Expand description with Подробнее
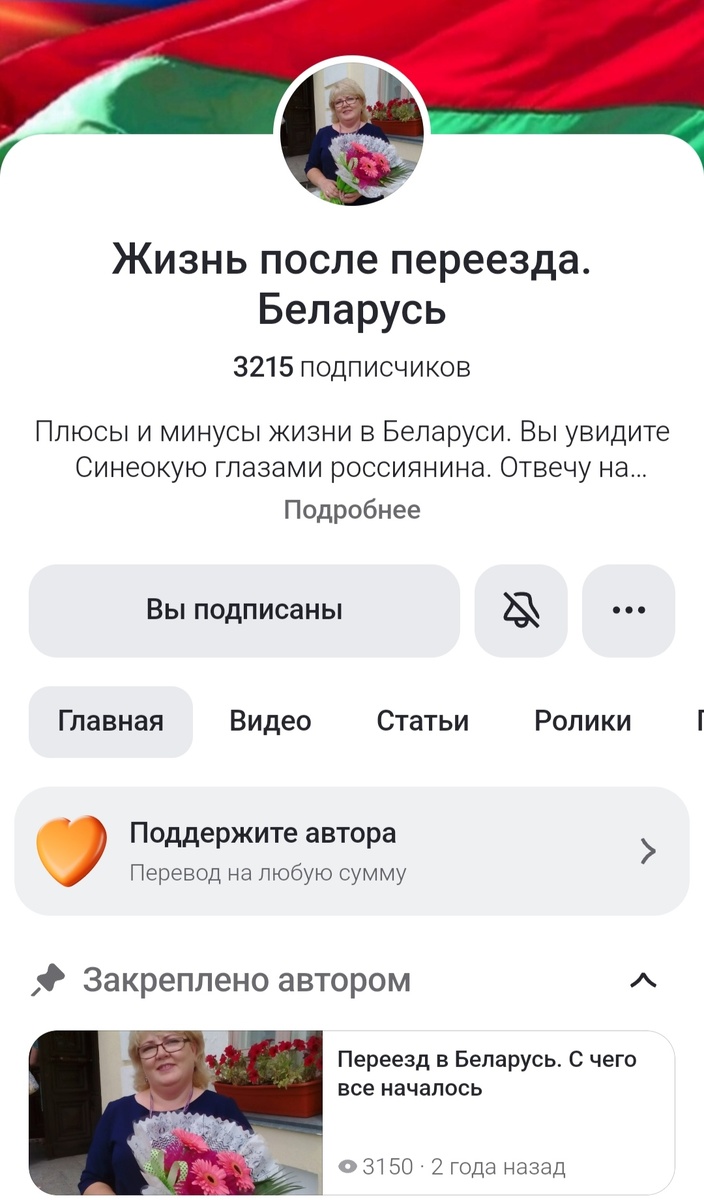The image size is (704, 1200). click(x=352, y=510)
